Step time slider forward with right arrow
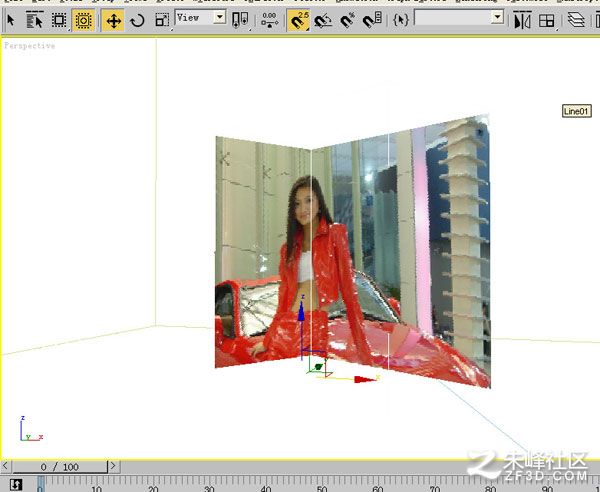 [x=114, y=466]
